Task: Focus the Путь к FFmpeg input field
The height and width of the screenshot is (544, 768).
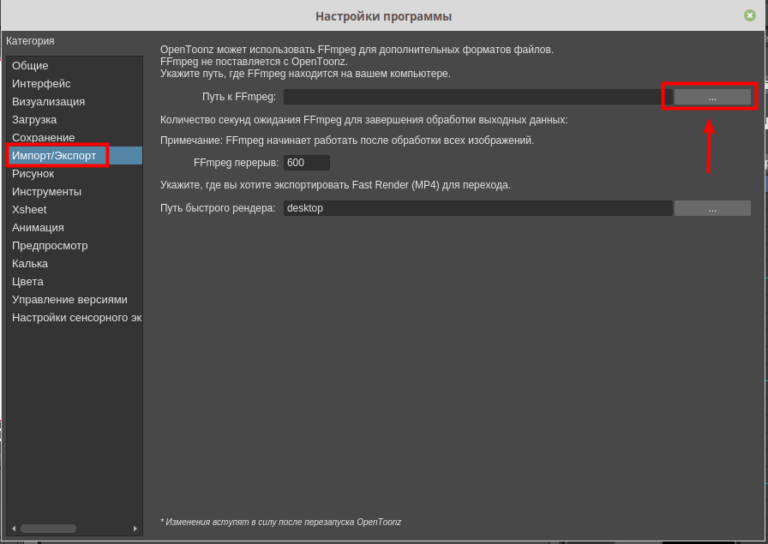Action: point(478,97)
